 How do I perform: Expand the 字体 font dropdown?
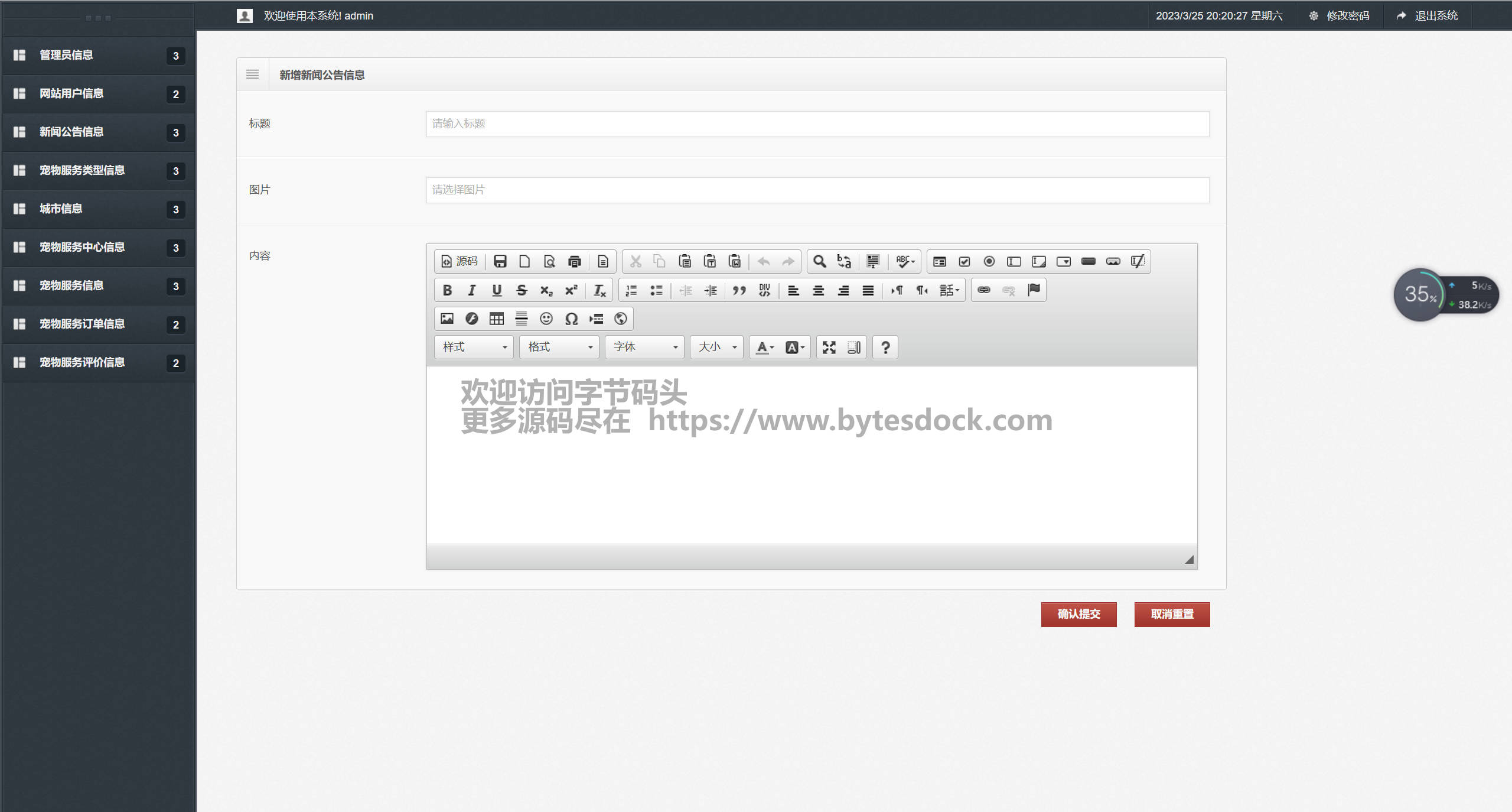[644, 347]
